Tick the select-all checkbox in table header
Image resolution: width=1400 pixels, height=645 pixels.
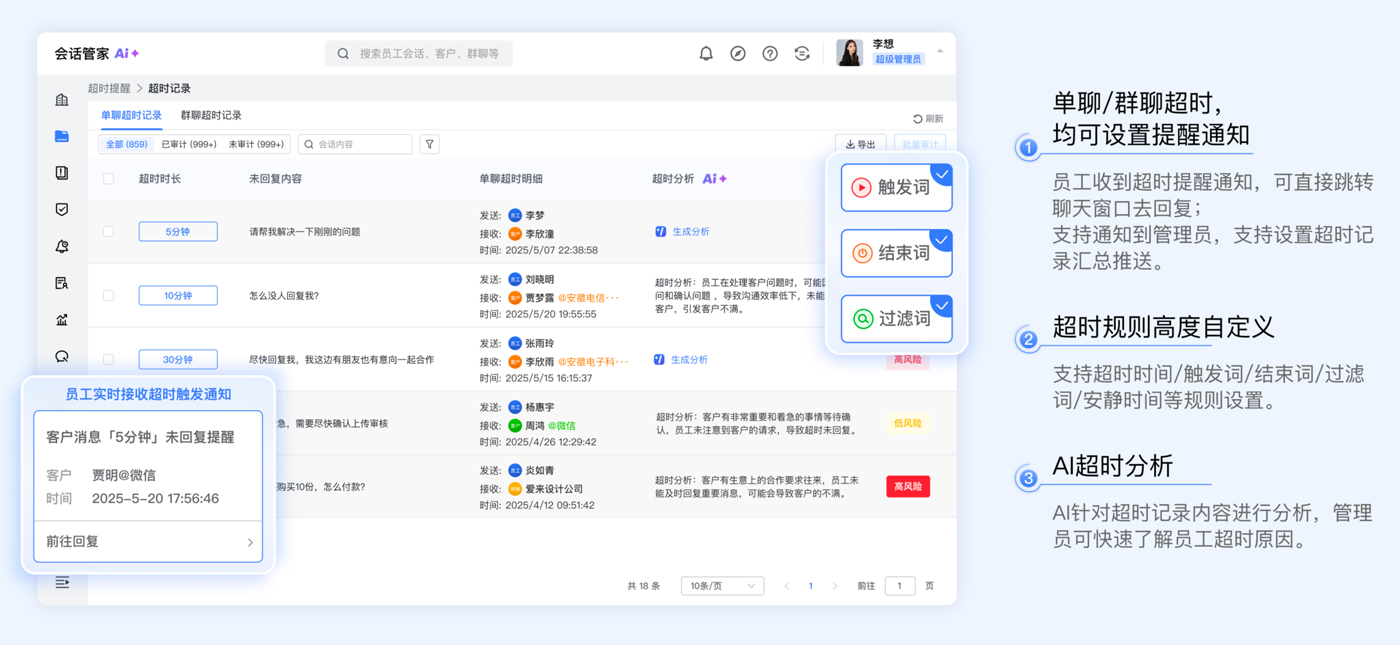[109, 179]
